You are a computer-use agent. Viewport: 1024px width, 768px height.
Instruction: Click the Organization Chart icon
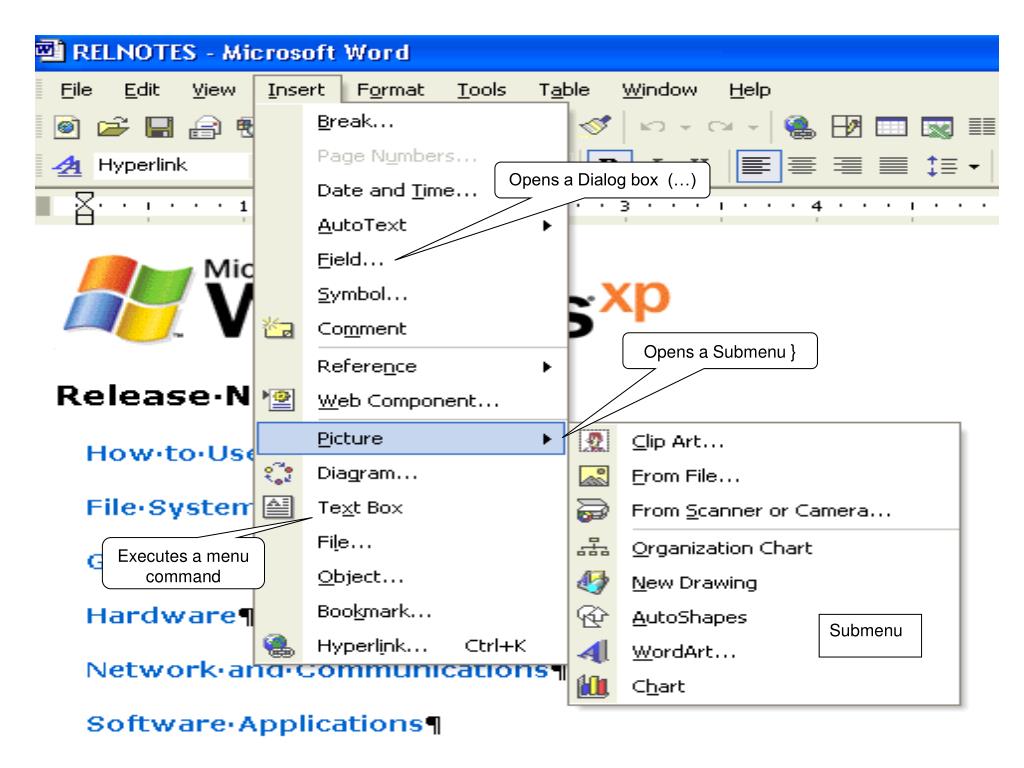593,547
